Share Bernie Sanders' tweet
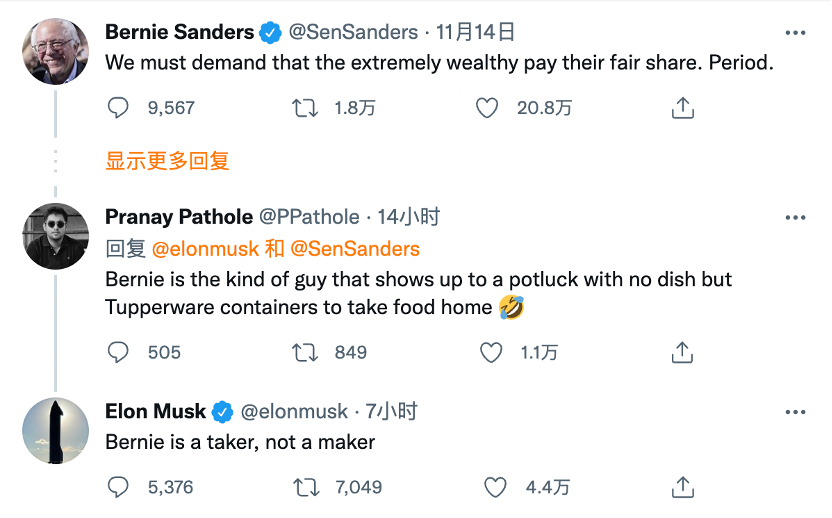The width and height of the screenshot is (832, 518). (683, 108)
